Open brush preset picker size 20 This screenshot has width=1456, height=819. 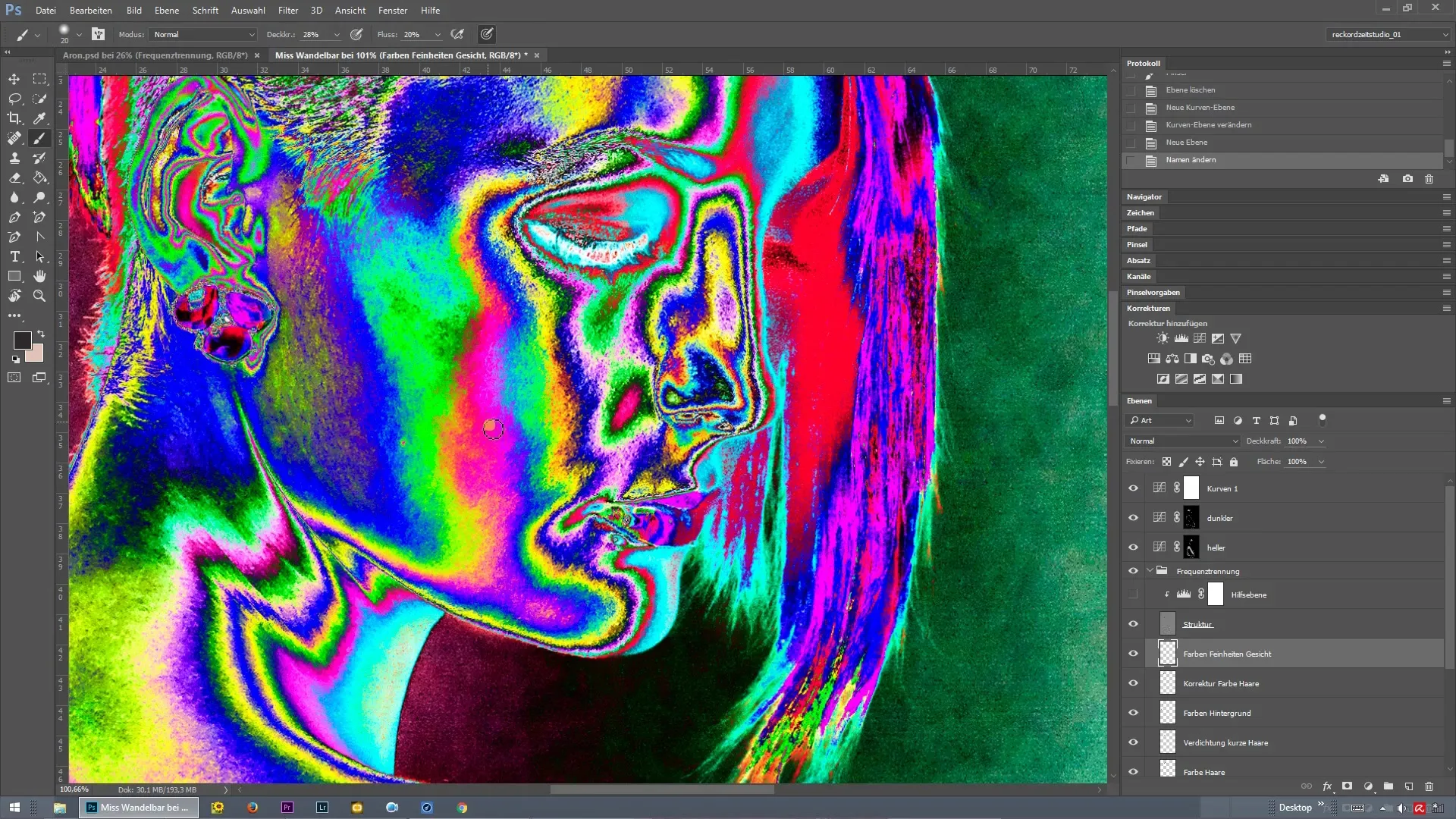tap(69, 34)
